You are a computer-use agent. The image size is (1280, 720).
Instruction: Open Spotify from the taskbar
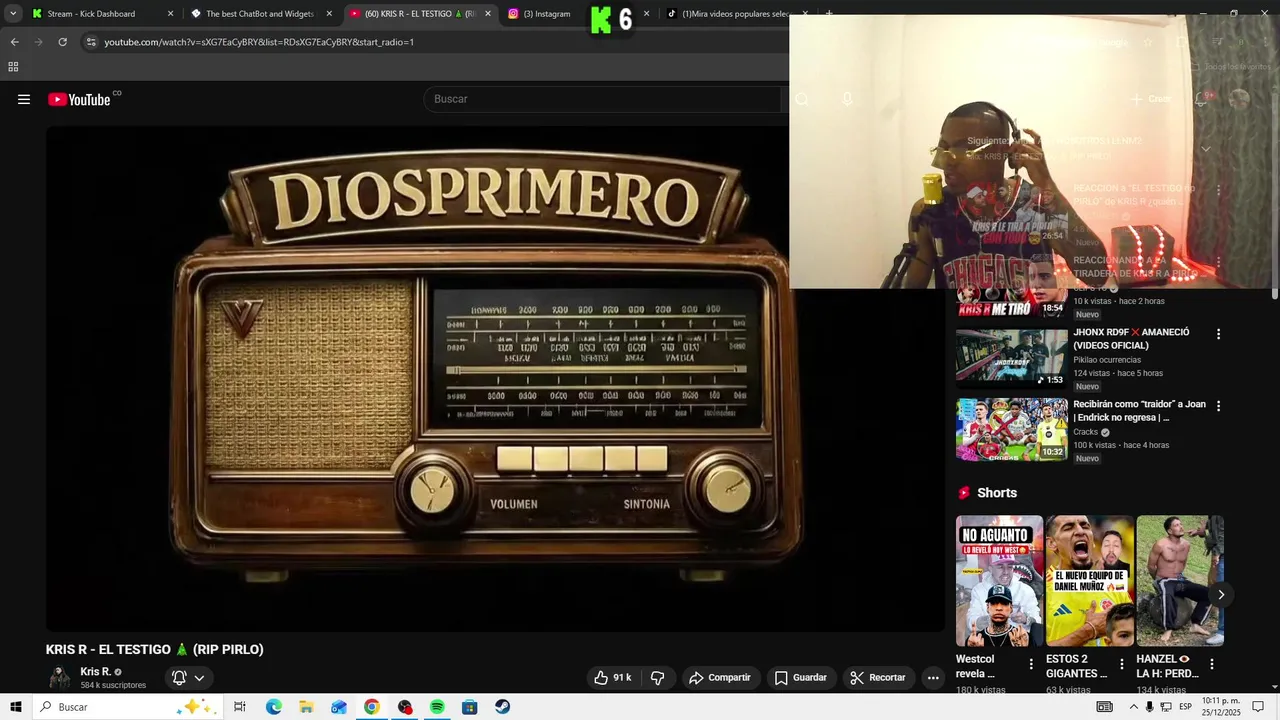click(x=437, y=707)
